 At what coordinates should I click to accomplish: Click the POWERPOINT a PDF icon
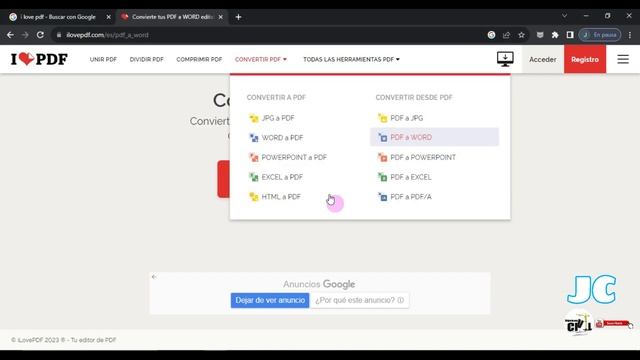(253, 157)
